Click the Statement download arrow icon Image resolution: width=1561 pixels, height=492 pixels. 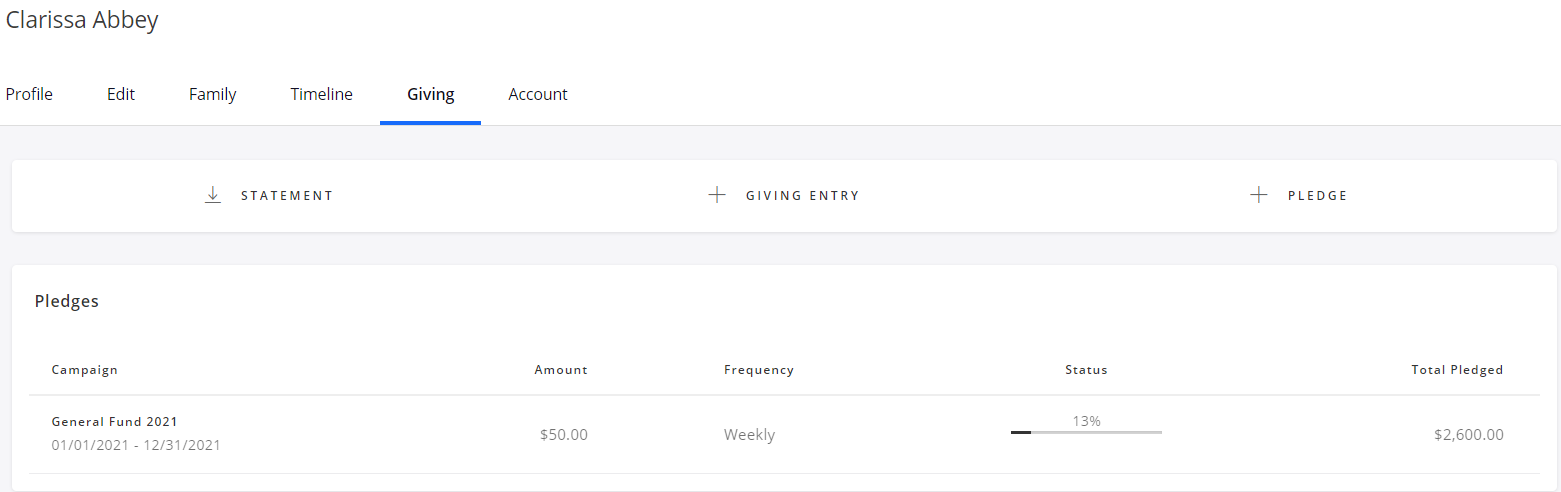coord(212,195)
